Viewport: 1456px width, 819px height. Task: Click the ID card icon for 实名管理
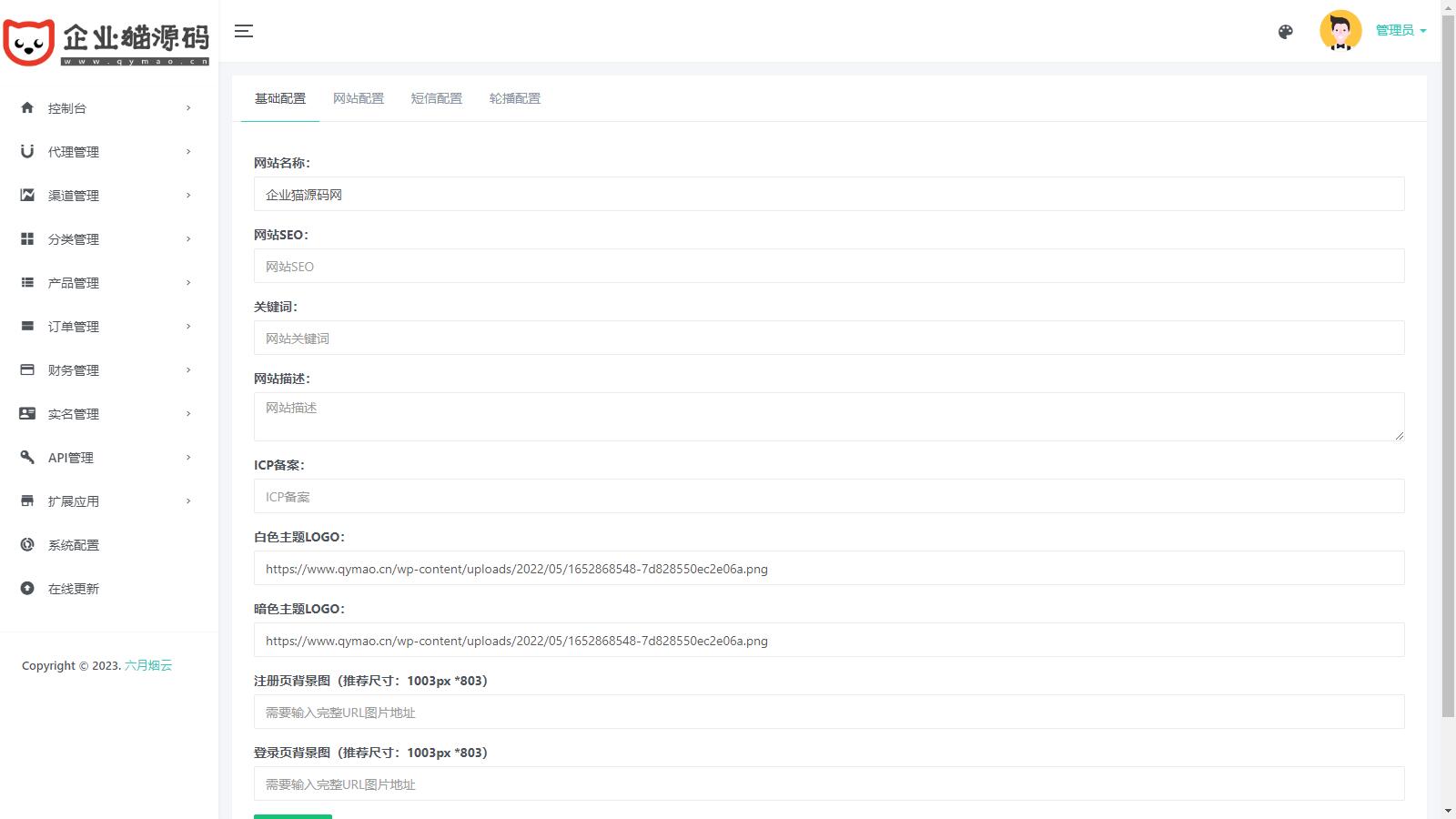click(27, 413)
